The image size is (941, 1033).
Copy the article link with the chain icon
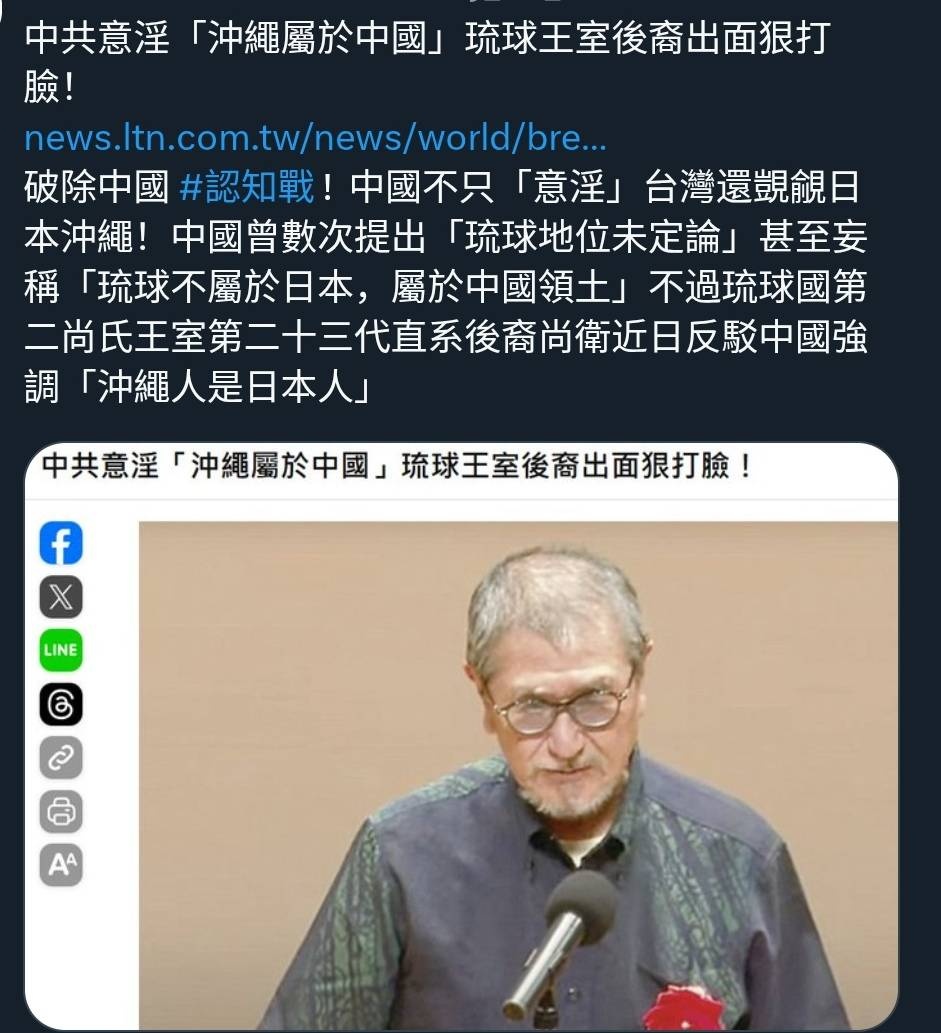pyautogui.click(x=61, y=758)
